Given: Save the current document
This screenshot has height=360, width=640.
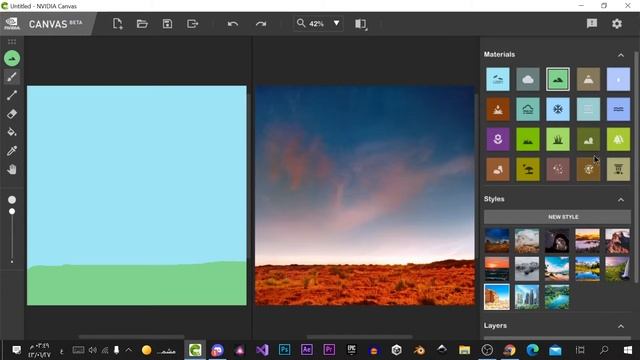Looking at the screenshot, I should 167,24.
